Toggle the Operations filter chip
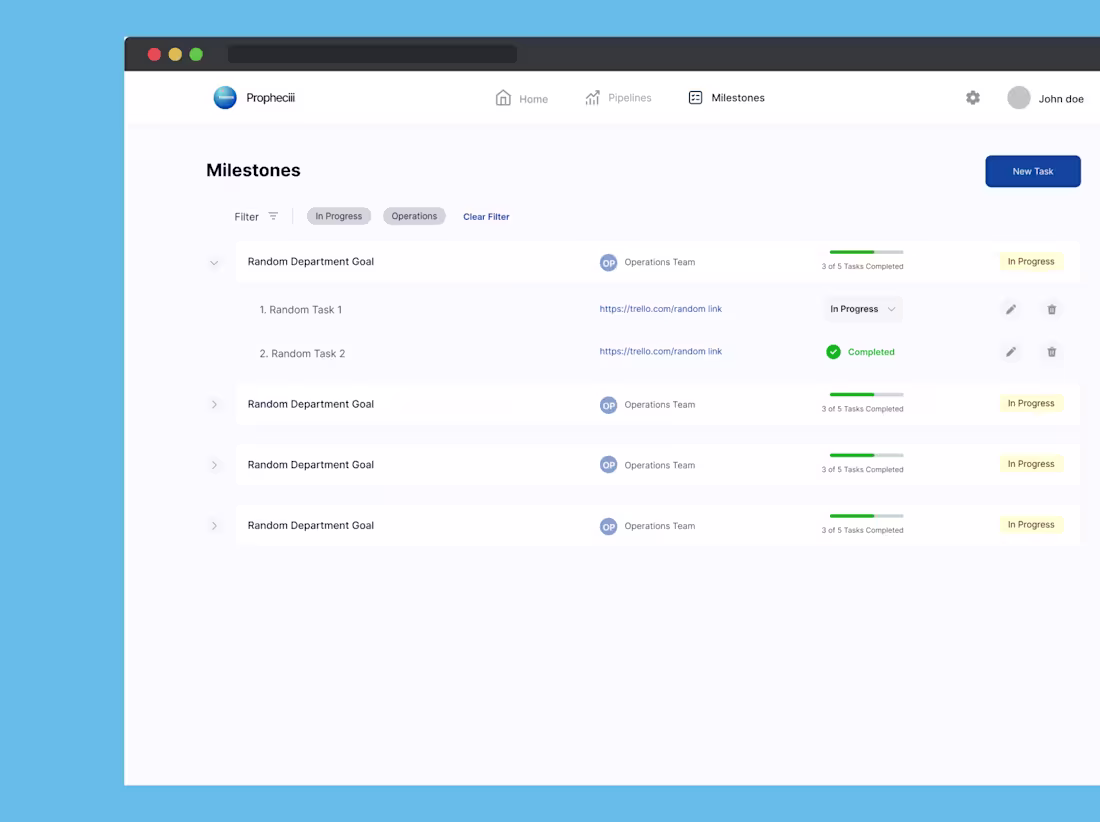This screenshot has height=822, width=1100. point(414,215)
